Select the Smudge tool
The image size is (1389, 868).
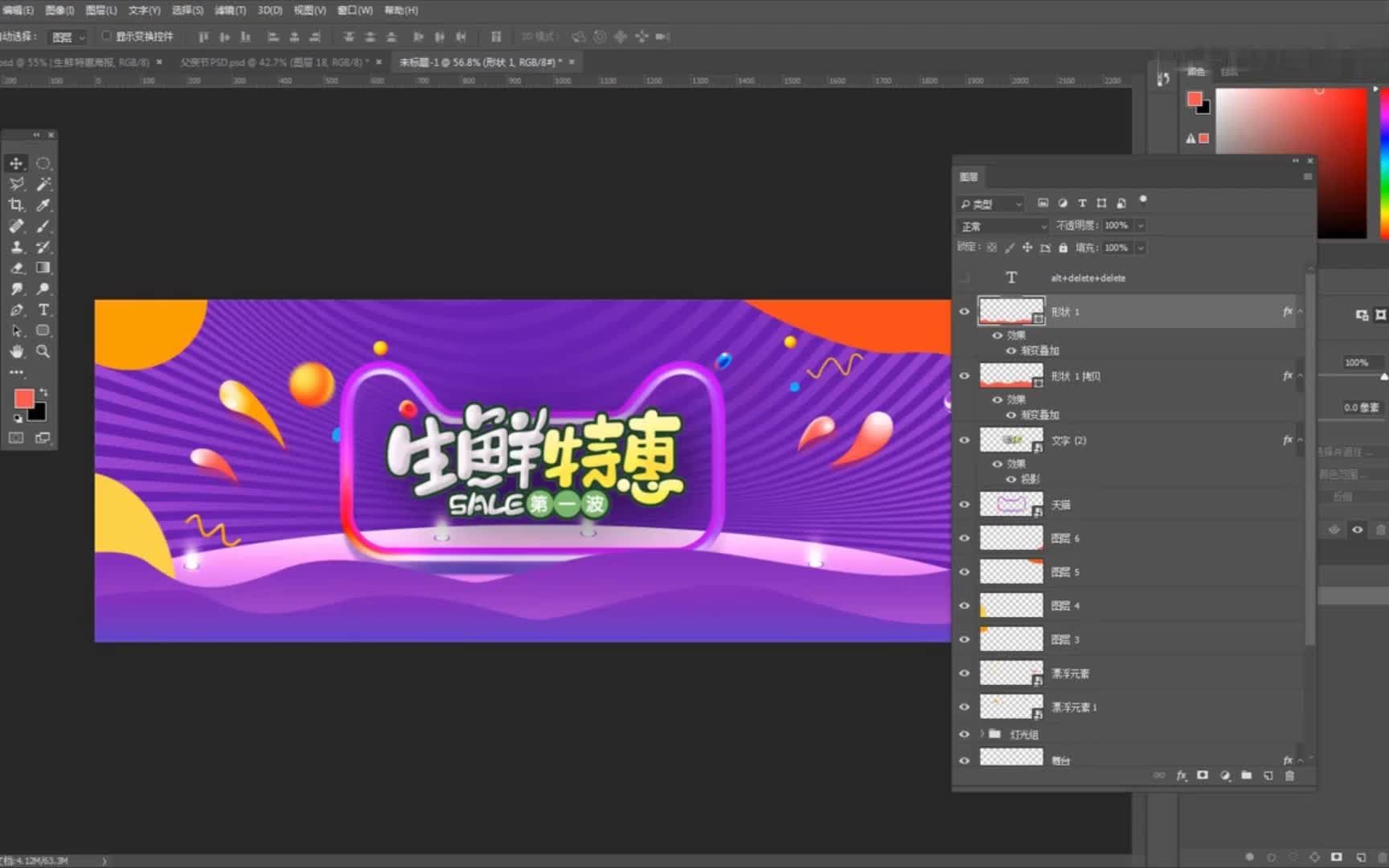pyautogui.click(x=16, y=289)
